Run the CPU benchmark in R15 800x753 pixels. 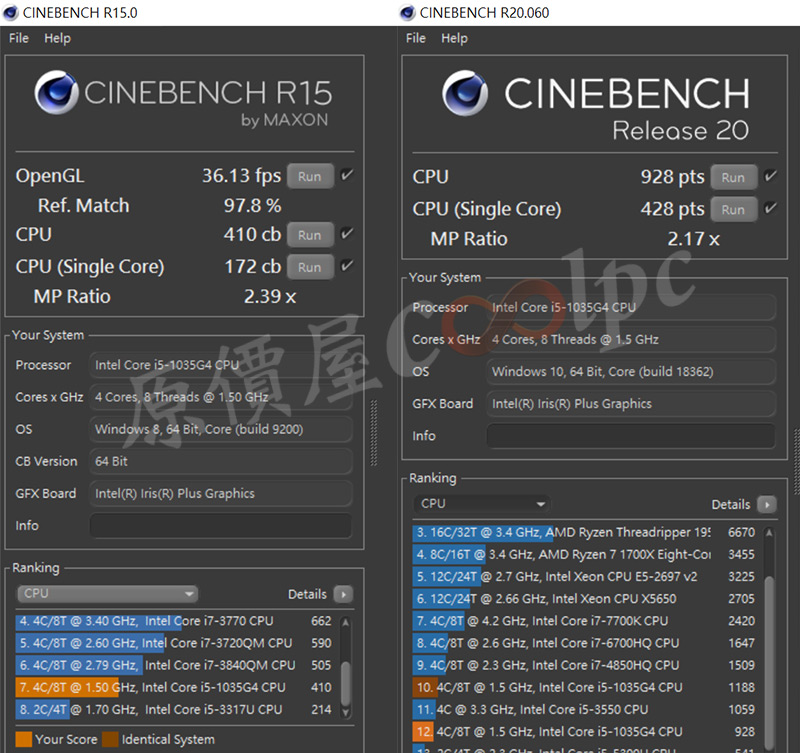(x=310, y=235)
